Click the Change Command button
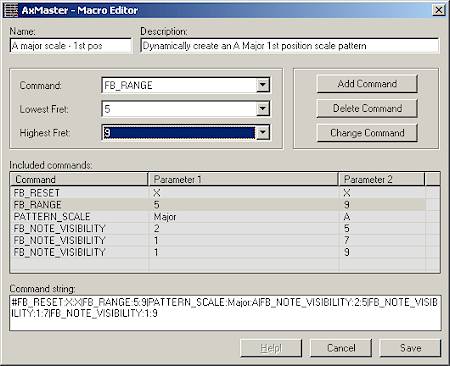This screenshot has width=450, height=366. (x=367, y=133)
